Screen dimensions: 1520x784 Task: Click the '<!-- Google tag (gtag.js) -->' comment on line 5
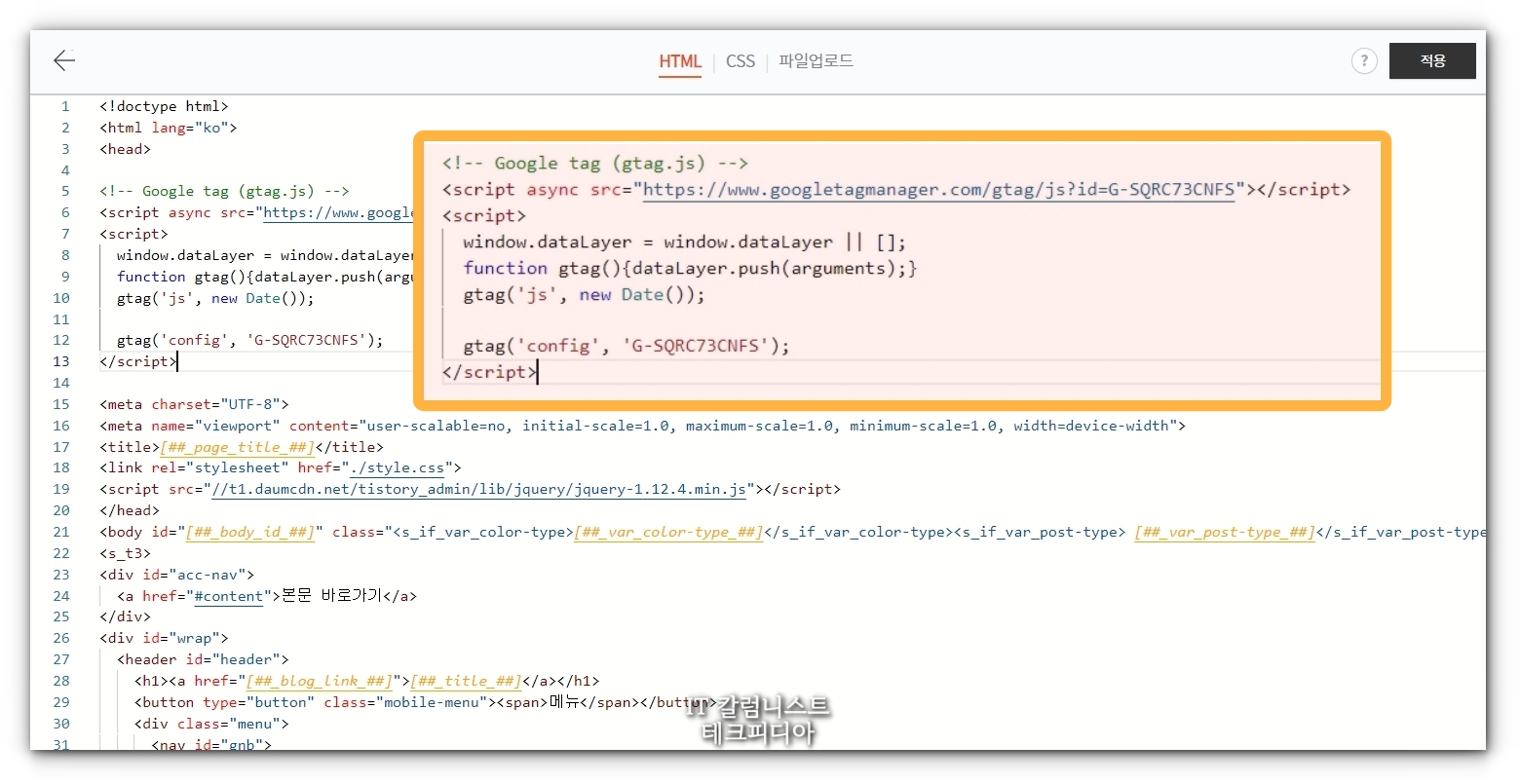(x=224, y=191)
